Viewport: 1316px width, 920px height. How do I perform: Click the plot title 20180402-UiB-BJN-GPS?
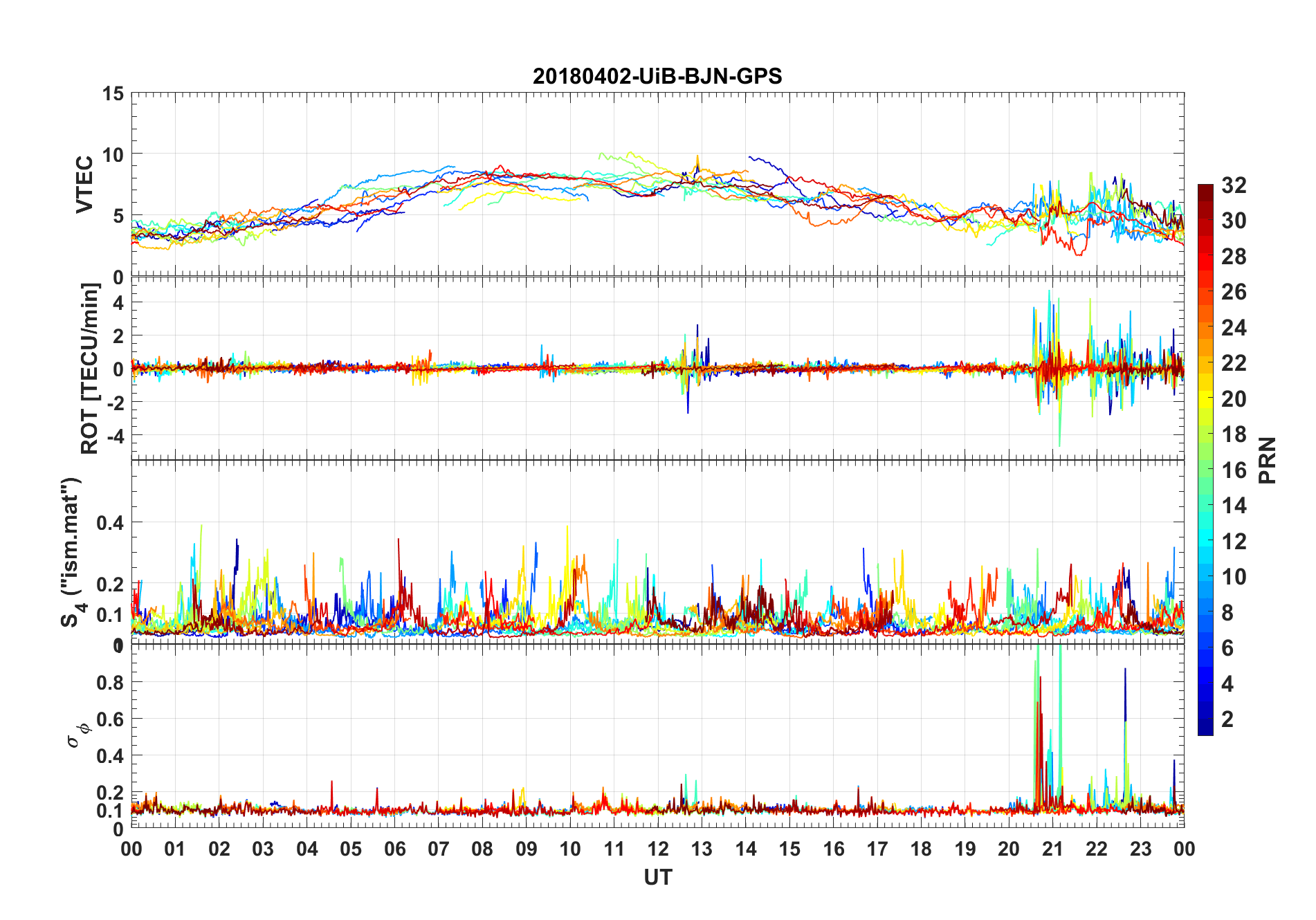coord(657,76)
